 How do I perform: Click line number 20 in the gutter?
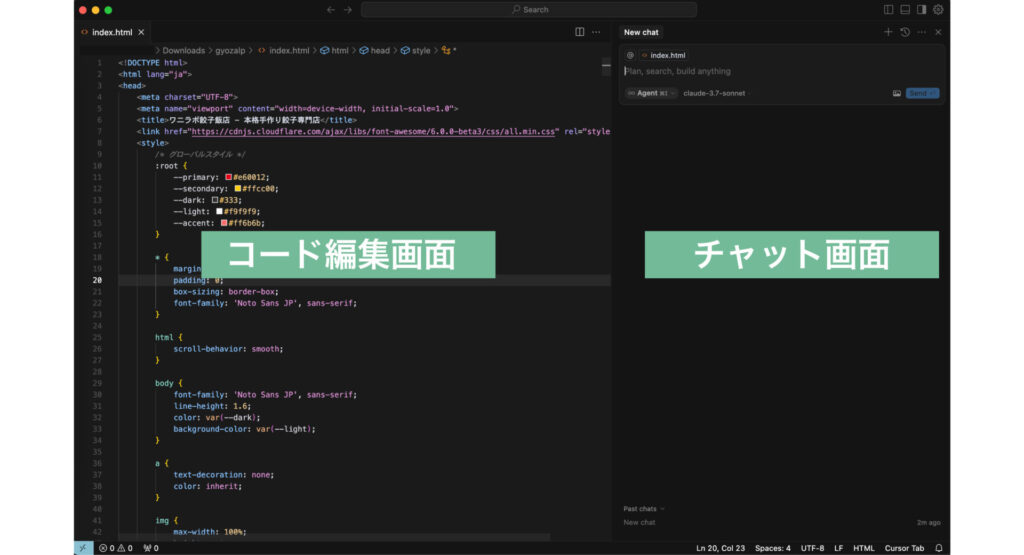97,280
